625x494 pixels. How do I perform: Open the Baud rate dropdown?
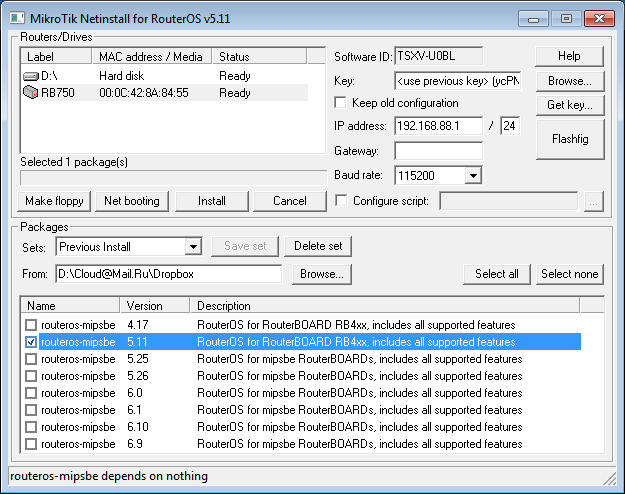point(473,175)
